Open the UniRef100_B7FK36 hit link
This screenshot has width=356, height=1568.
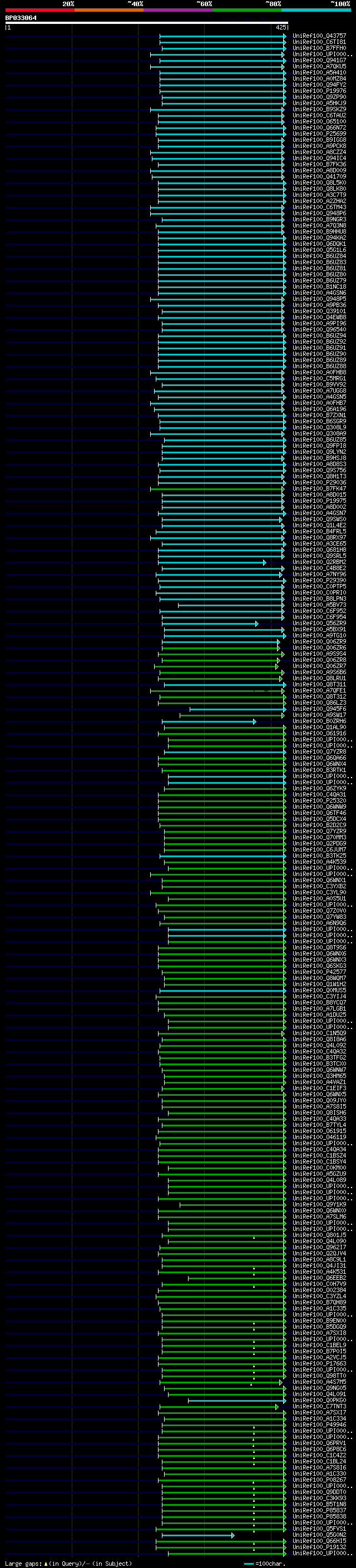[x=319, y=164]
